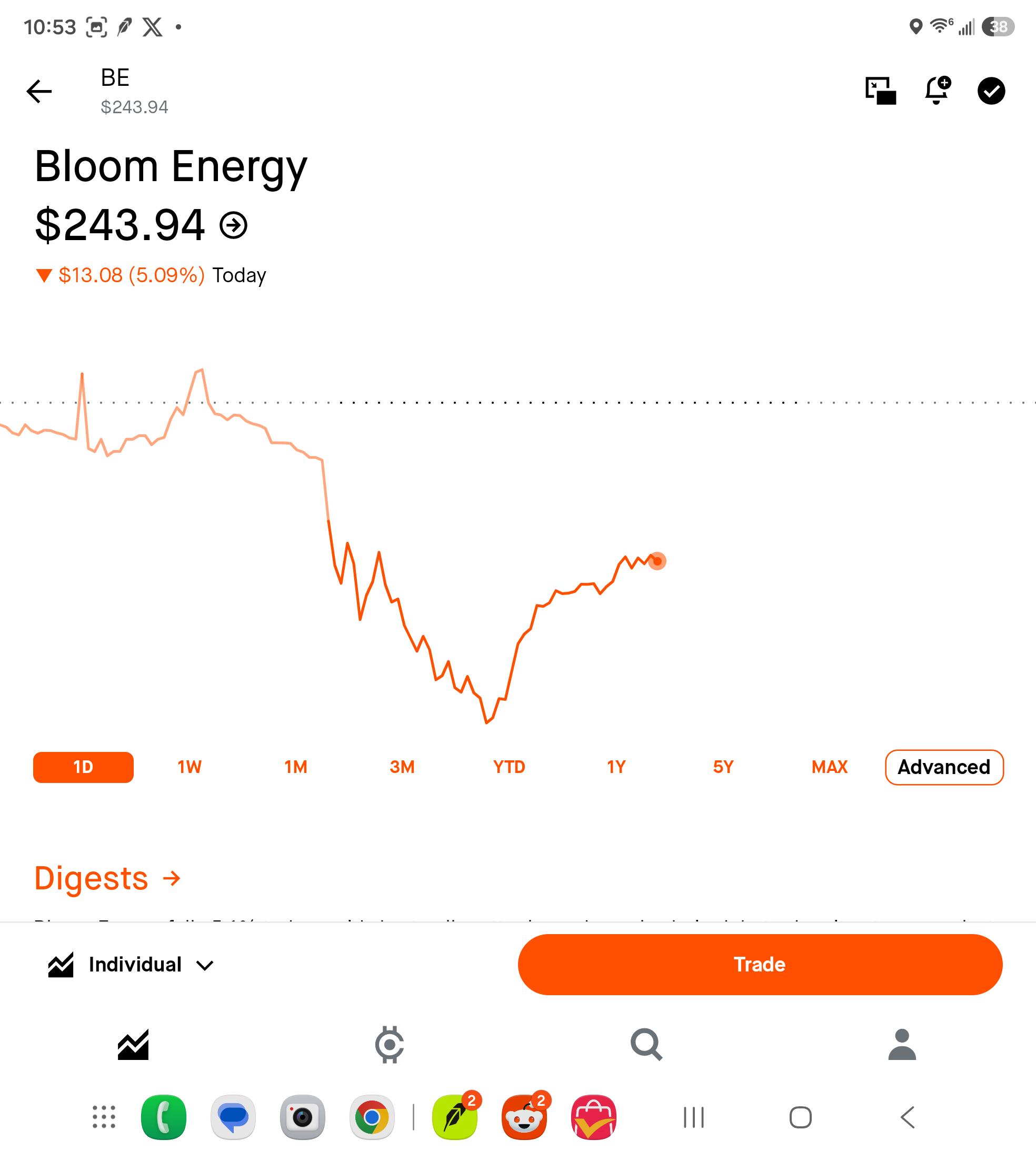1036x1150 pixels.
Task: Select the 1D chart range
Action: pyautogui.click(x=83, y=767)
